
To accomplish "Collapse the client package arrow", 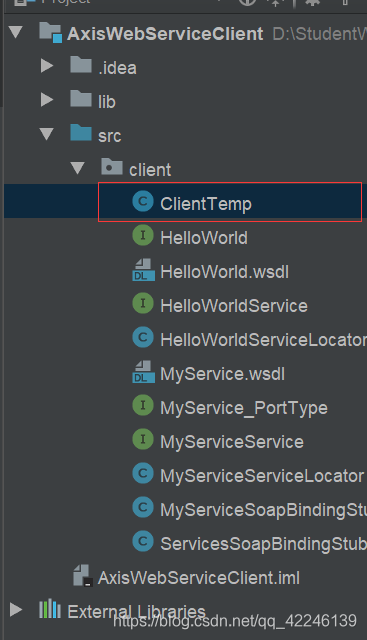I will [x=78, y=168].
